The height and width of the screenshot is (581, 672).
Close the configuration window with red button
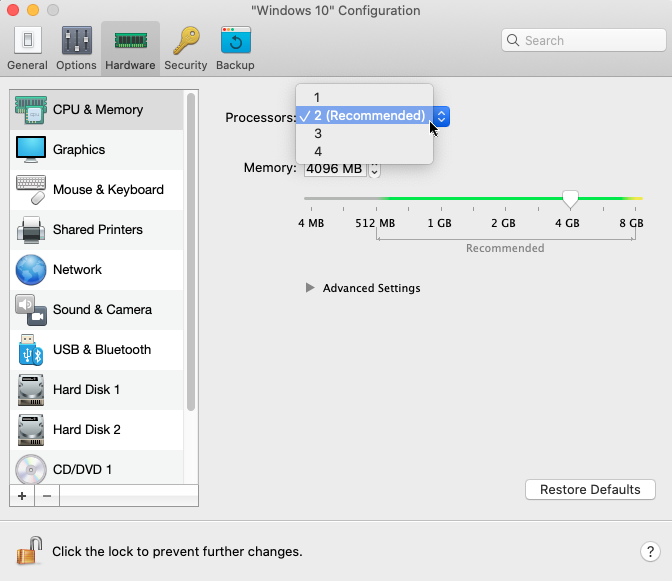[13, 10]
